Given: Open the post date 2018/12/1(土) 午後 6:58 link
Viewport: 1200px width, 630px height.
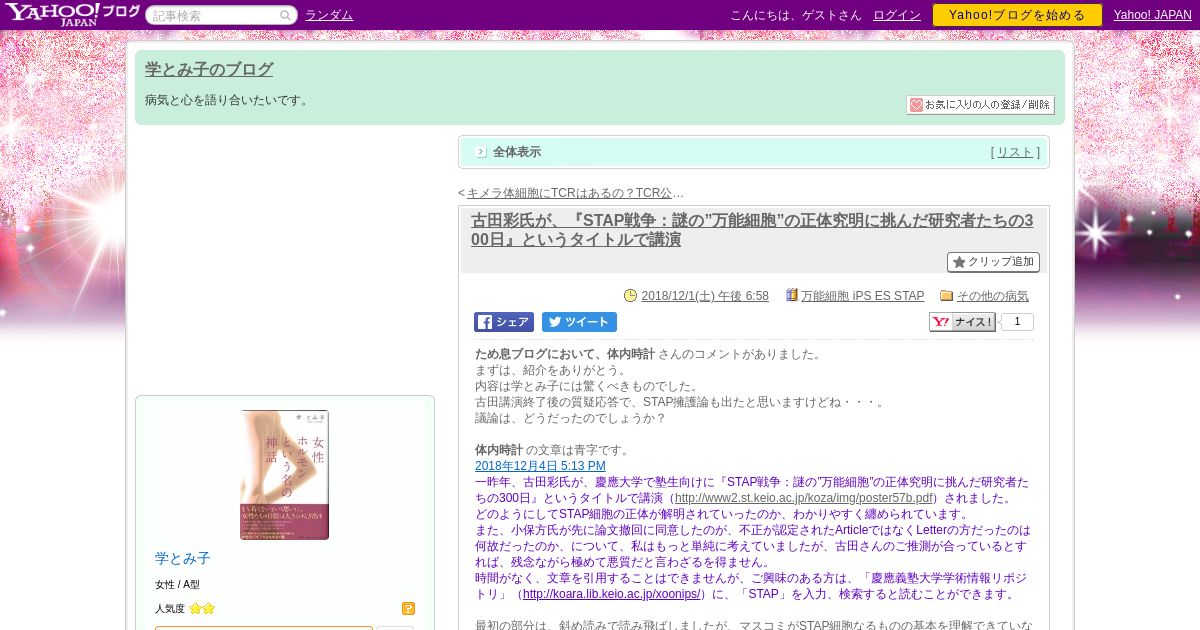Looking at the screenshot, I should click(705, 296).
